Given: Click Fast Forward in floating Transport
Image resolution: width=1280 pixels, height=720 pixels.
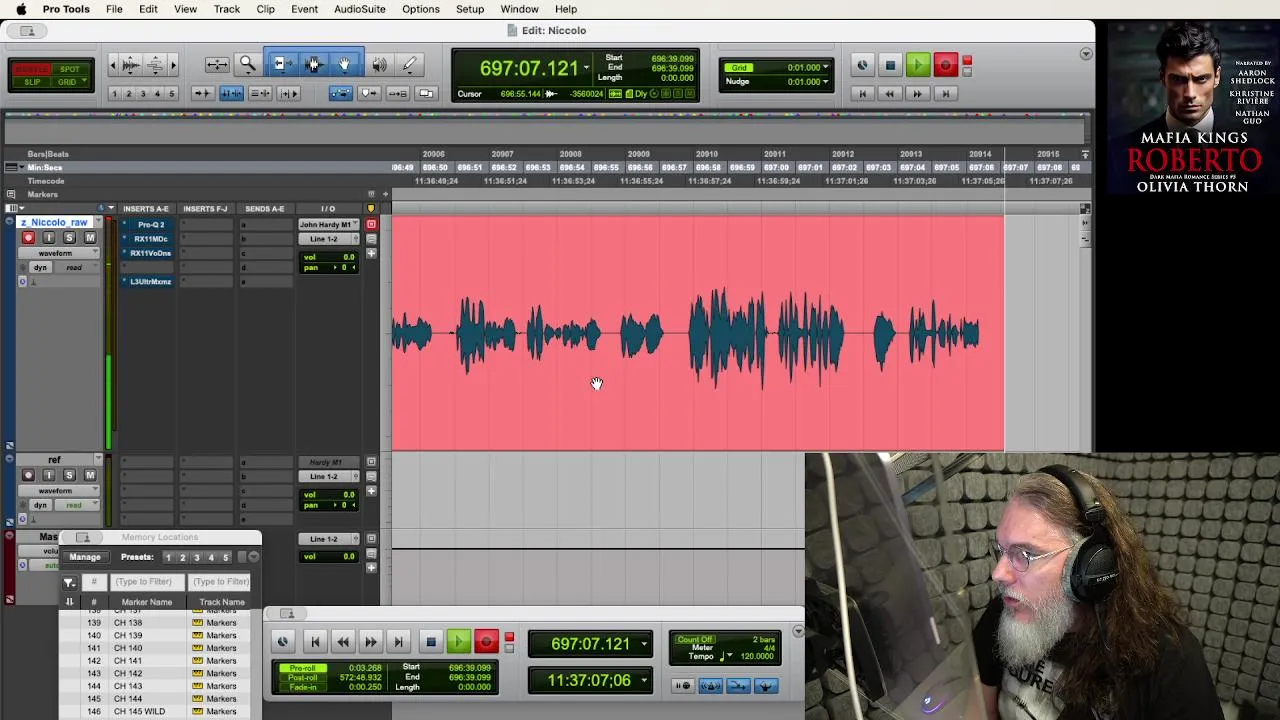Looking at the screenshot, I should pos(370,643).
